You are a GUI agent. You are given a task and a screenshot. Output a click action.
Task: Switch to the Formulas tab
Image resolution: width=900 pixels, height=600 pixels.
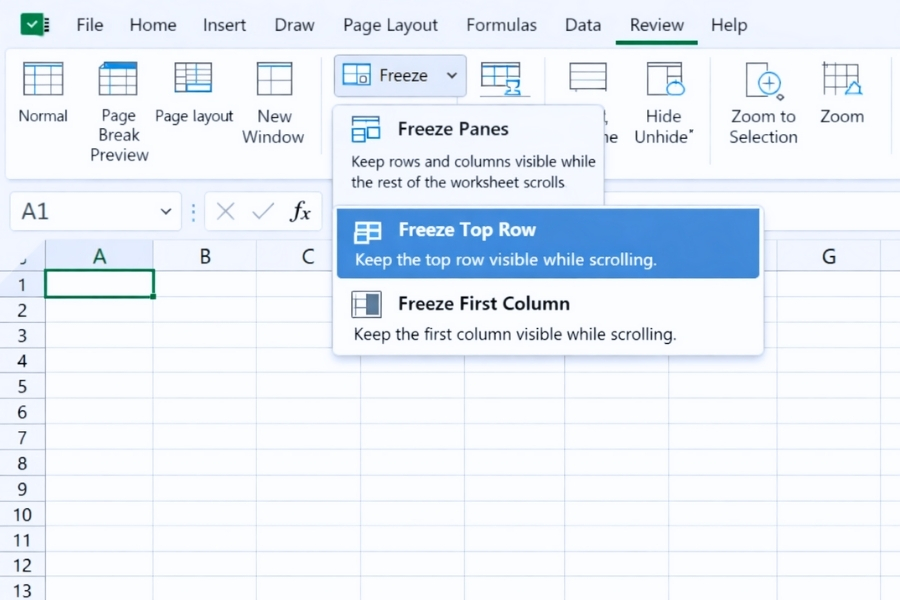click(x=501, y=25)
